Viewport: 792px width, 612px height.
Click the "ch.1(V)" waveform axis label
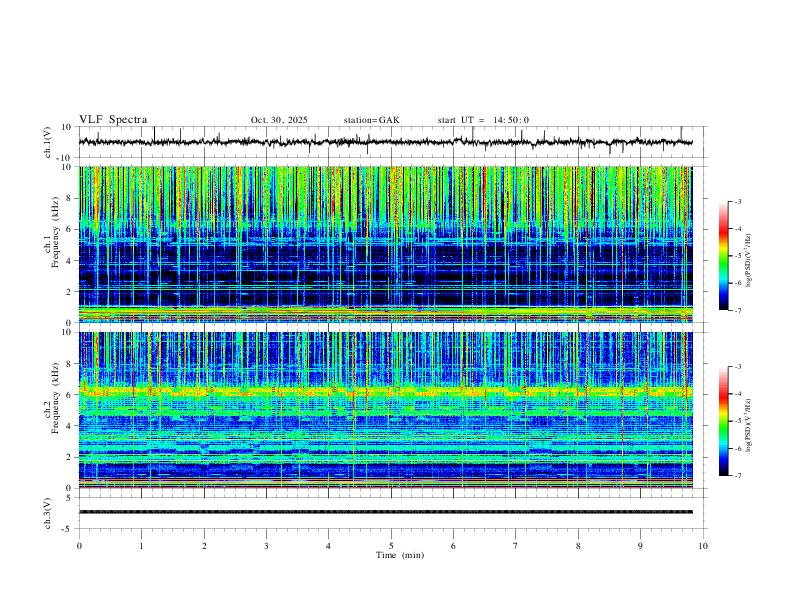pos(48,142)
